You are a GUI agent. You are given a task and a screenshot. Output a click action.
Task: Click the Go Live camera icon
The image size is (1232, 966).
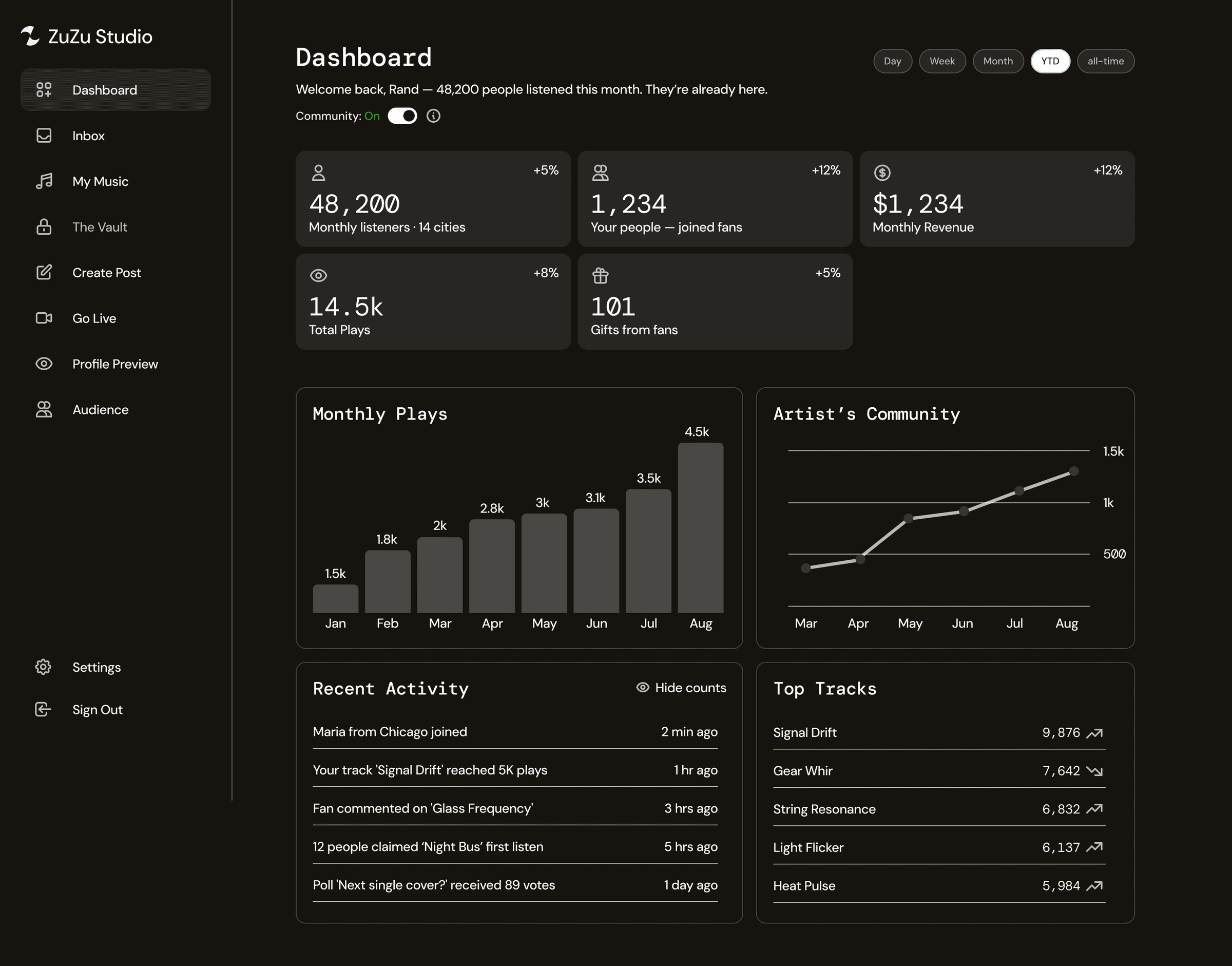click(44, 318)
